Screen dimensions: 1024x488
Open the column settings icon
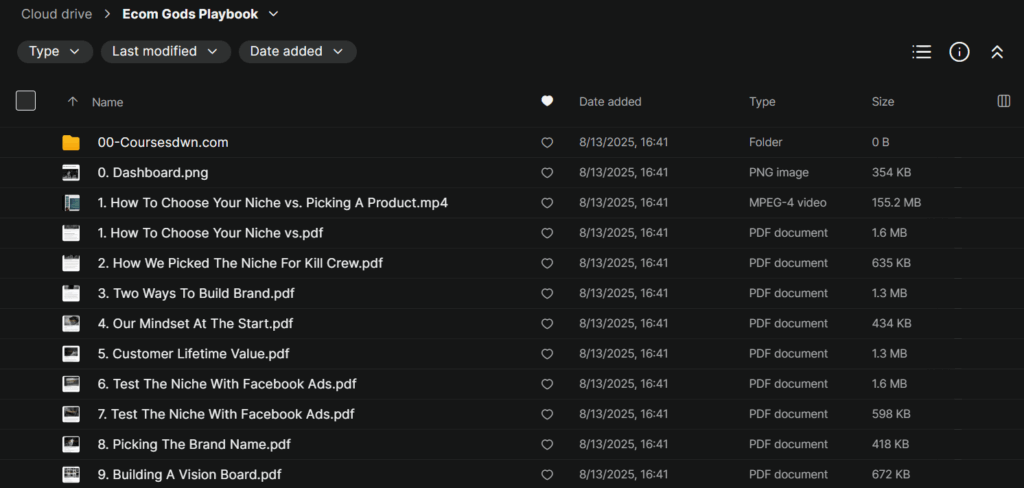tap(1004, 101)
